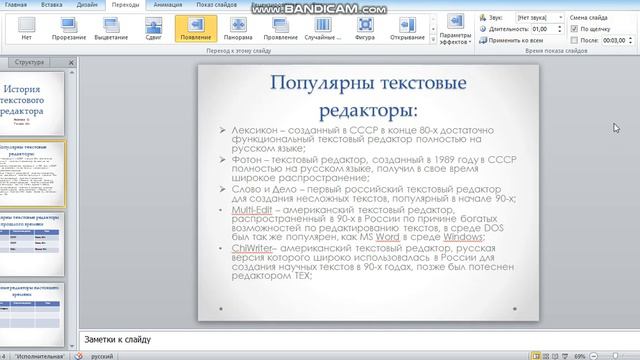Image resolution: width=640 pixels, height=360 pixels.
Task: Open the 'Главная' ribbon tab
Action: pos(16,5)
